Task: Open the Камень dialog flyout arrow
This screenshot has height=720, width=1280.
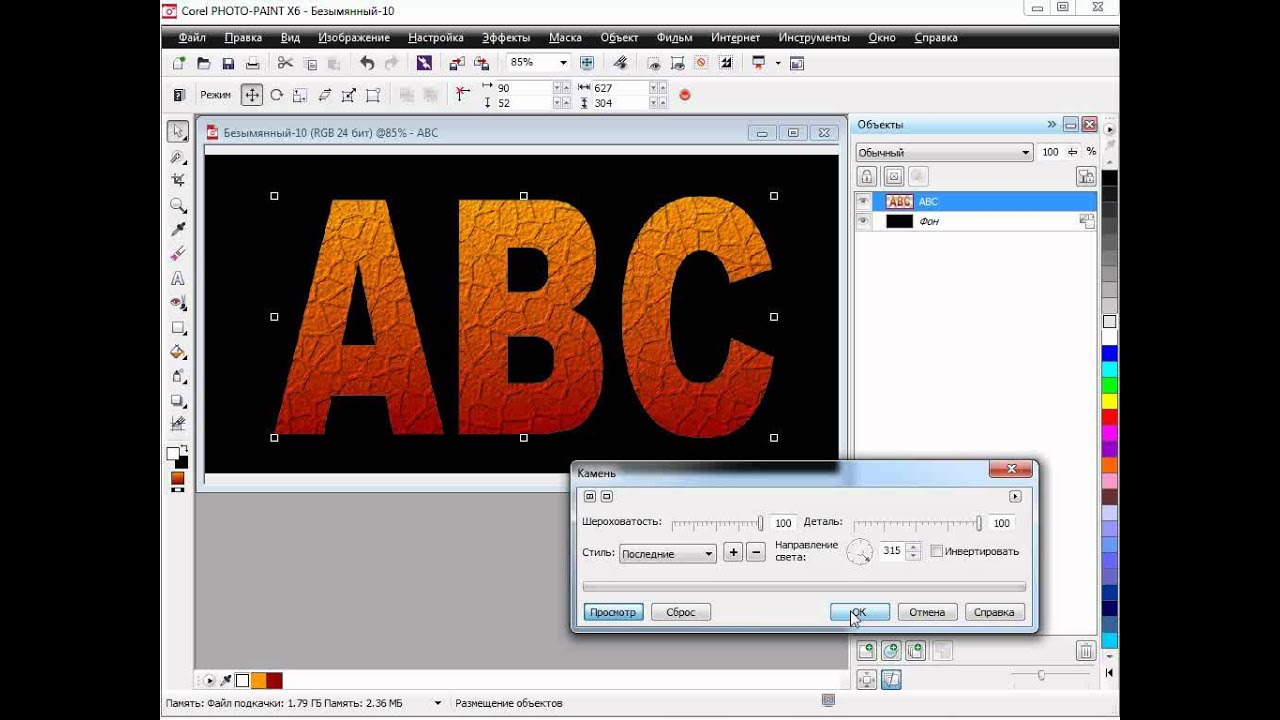Action: click(x=1015, y=496)
